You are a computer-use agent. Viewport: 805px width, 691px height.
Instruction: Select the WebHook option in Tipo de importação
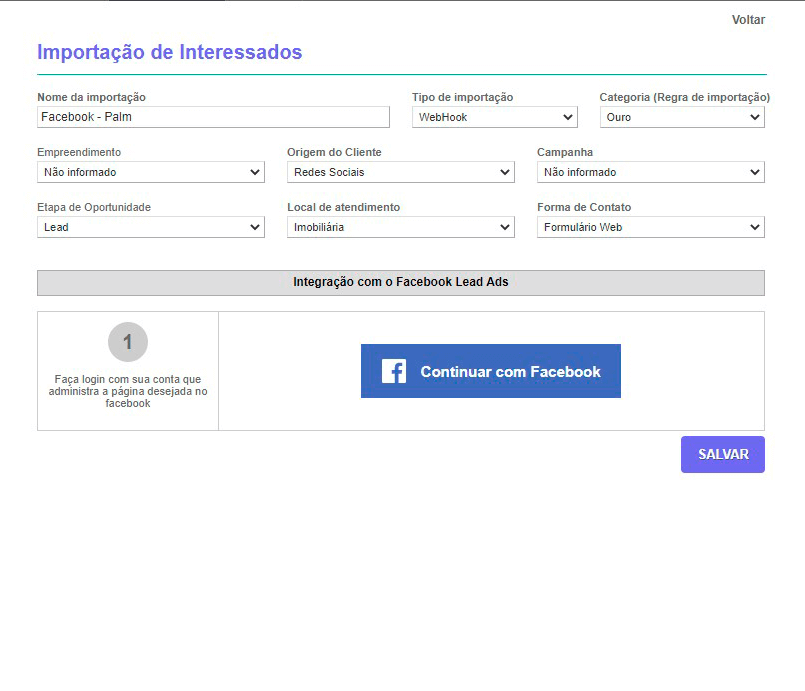point(480,117)
